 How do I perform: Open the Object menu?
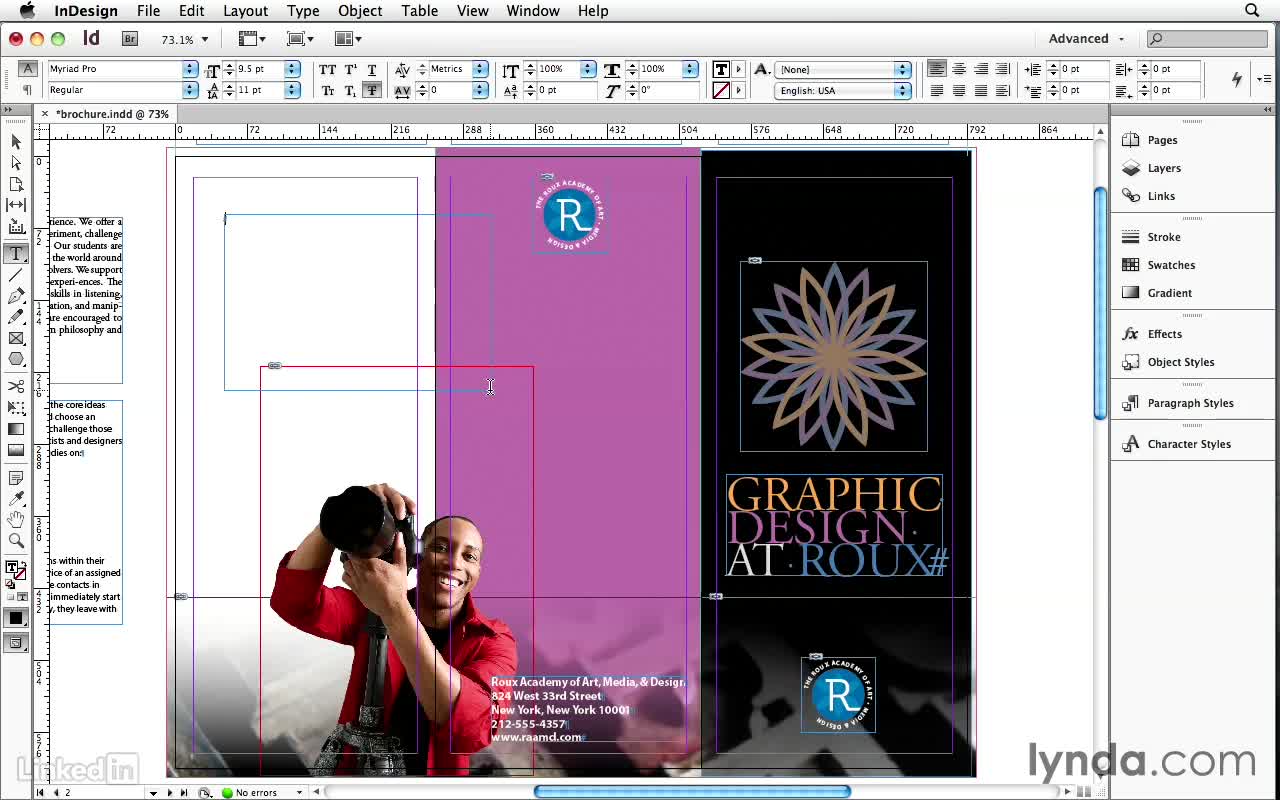[x=360, y=11]
